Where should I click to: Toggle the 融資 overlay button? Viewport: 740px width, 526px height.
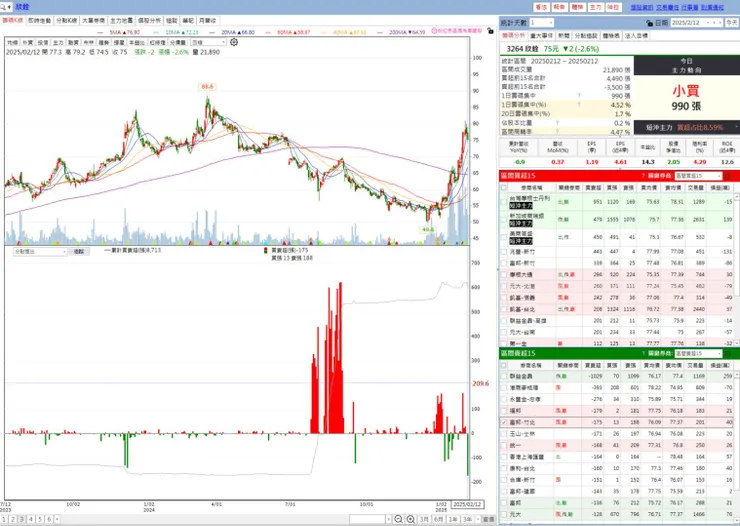pos(73,42)
